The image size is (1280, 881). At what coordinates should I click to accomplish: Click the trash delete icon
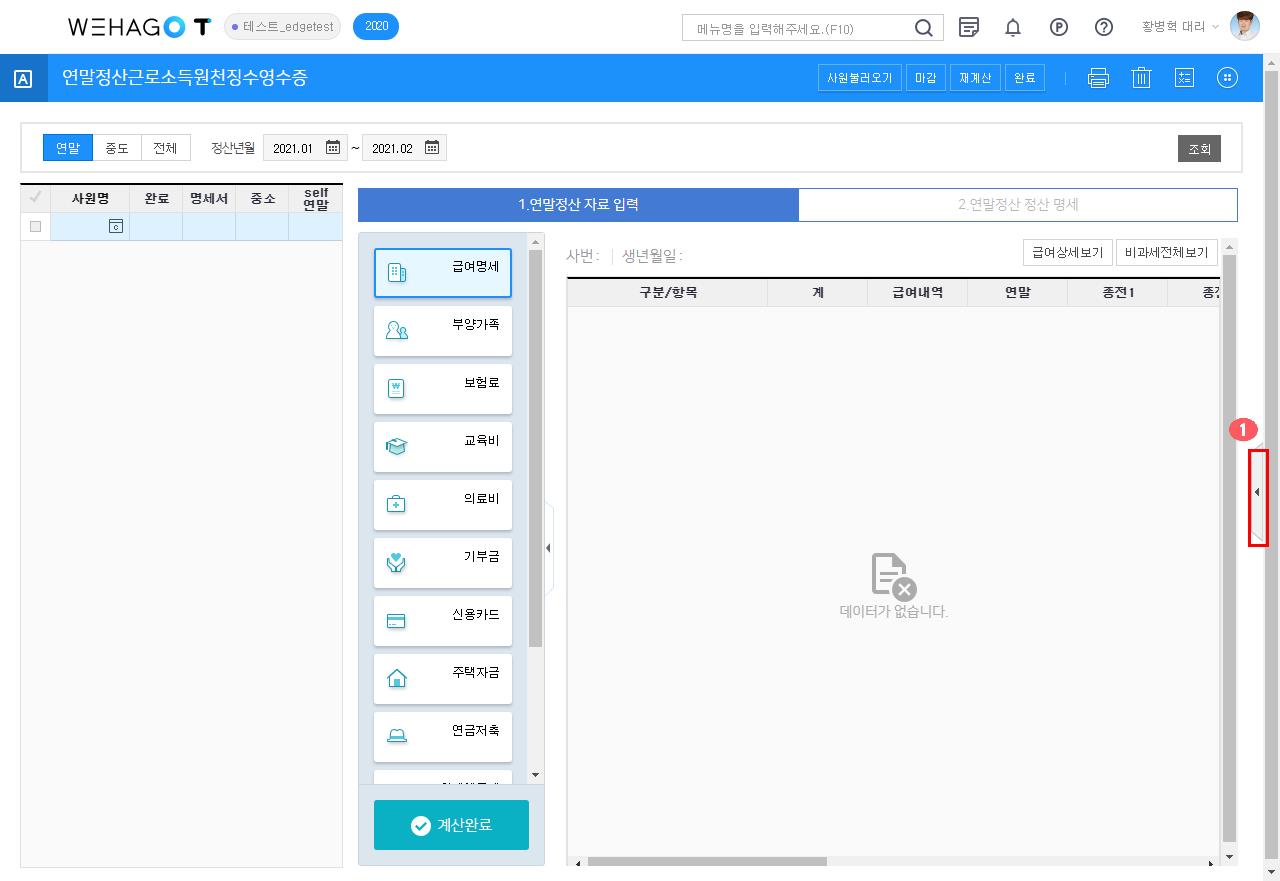click(x=1141, y=78)
